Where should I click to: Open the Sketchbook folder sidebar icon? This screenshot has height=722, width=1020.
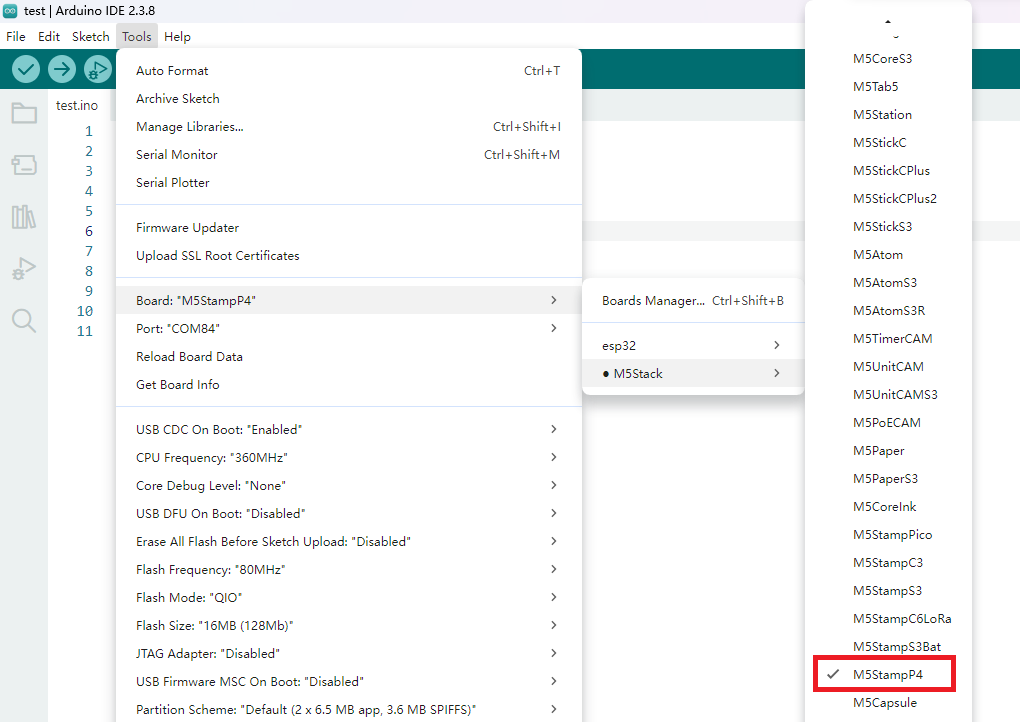pos(24,113)
